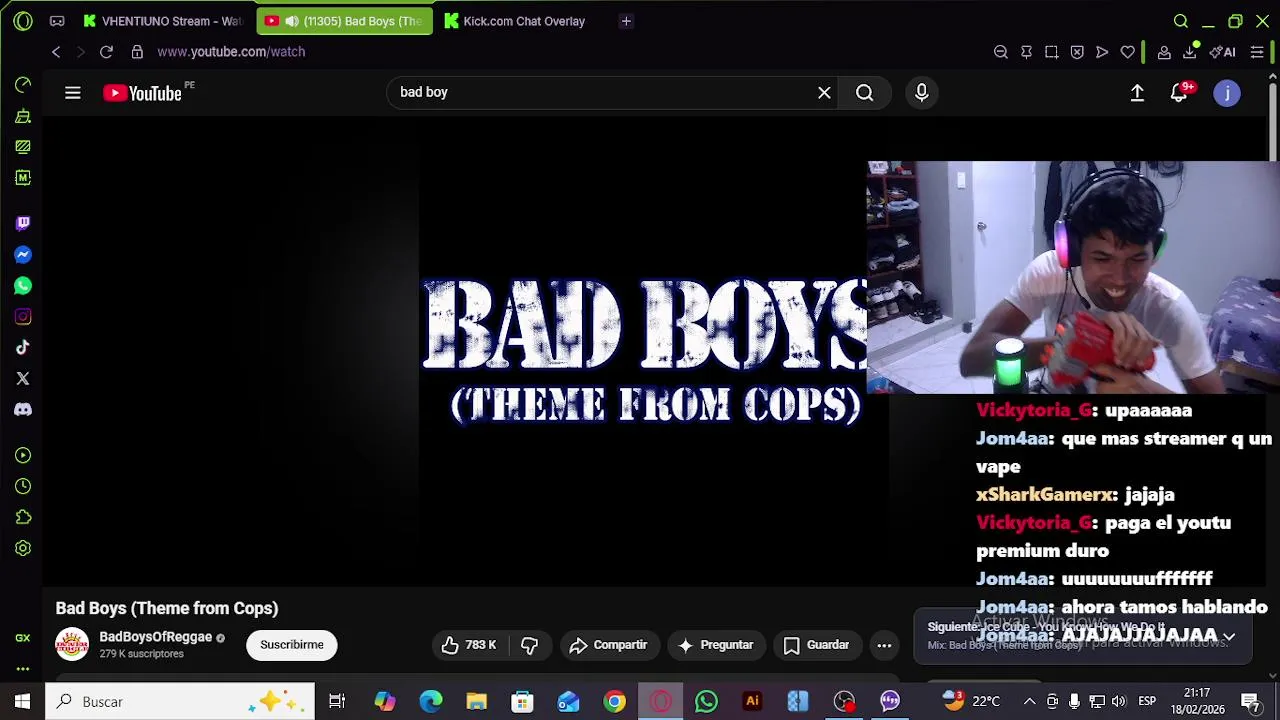Image resolution: width=1280 pixels, height=720 pixels.
Task: Save video with Guardar button
Action: [x=816, y=645]
